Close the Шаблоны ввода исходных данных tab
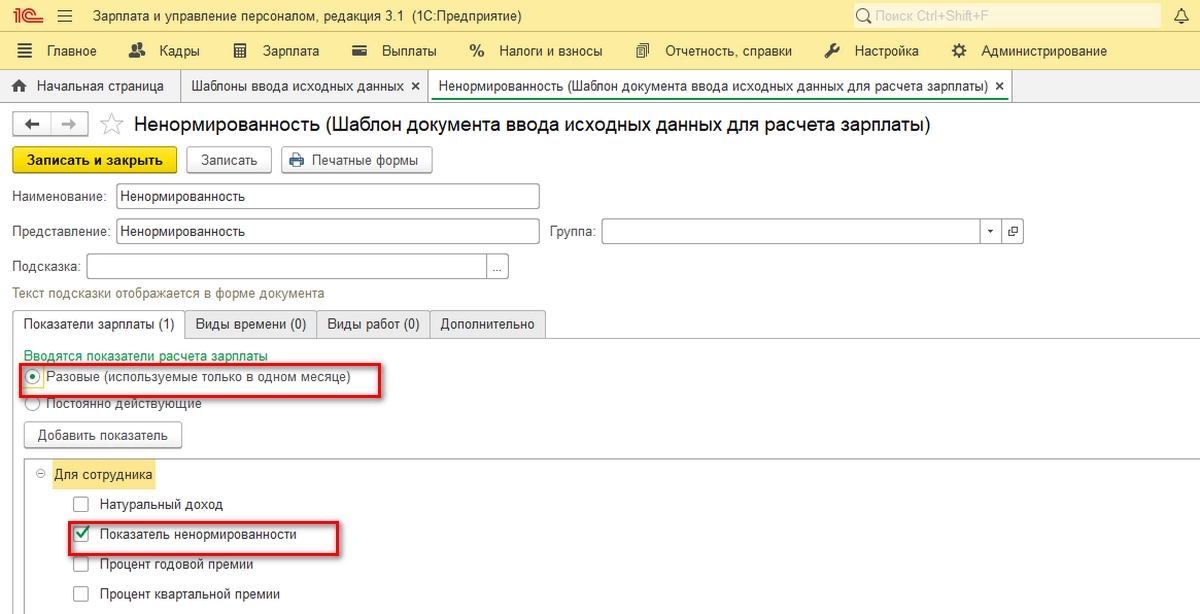The width and height of the screenshot is (1200, 614). (415, 86)
